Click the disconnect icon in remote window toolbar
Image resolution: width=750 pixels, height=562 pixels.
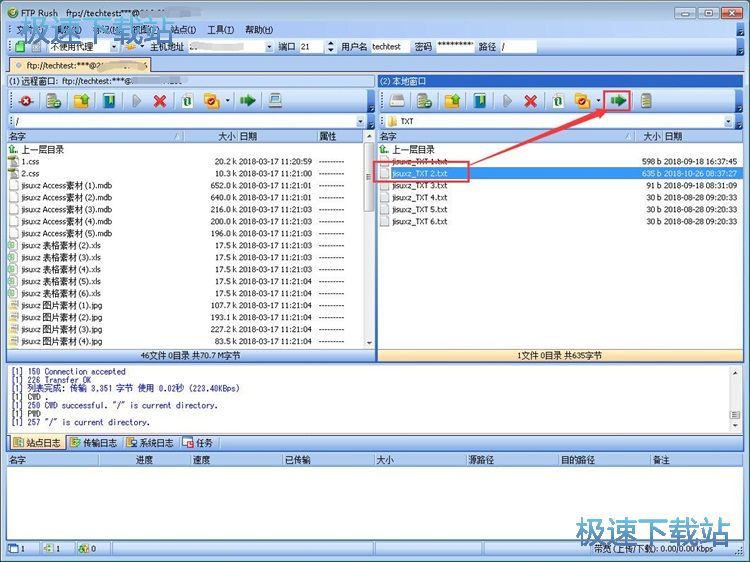click(25, 101)
